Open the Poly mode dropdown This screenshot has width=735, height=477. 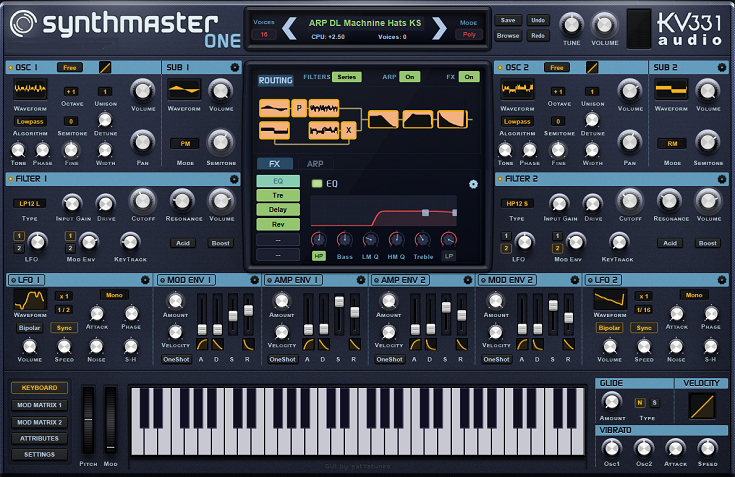click(469, 35)
